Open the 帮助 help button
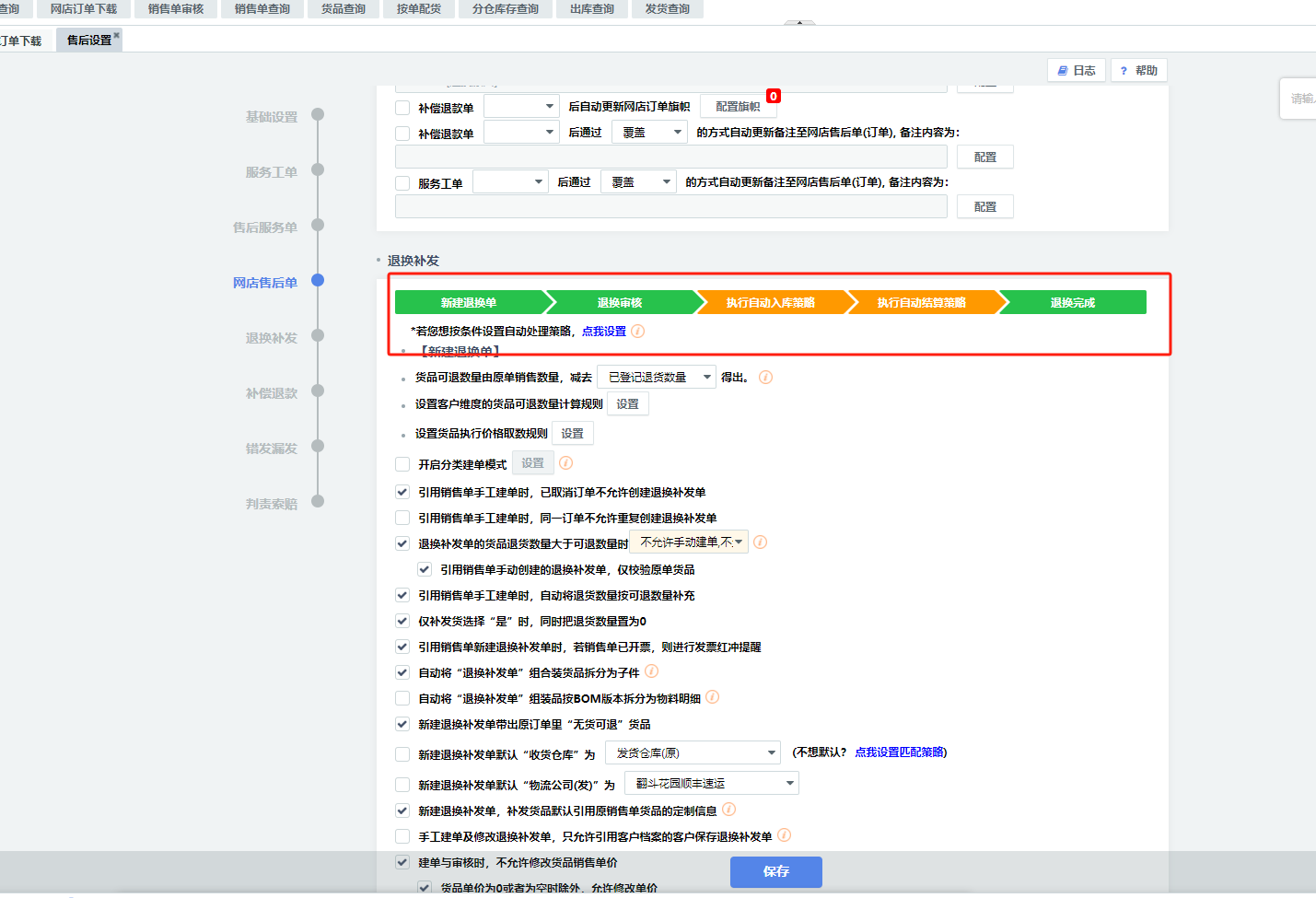This screenshot has height=898, width=1316. pos(1138,71)
